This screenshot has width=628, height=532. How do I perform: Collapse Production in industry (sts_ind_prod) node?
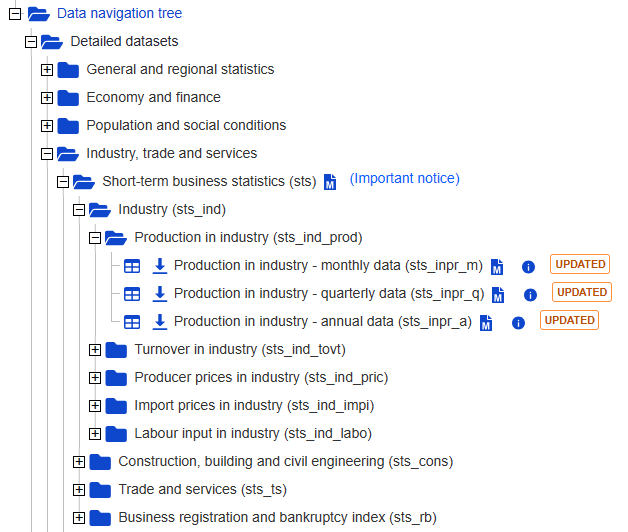coord(95,238)
